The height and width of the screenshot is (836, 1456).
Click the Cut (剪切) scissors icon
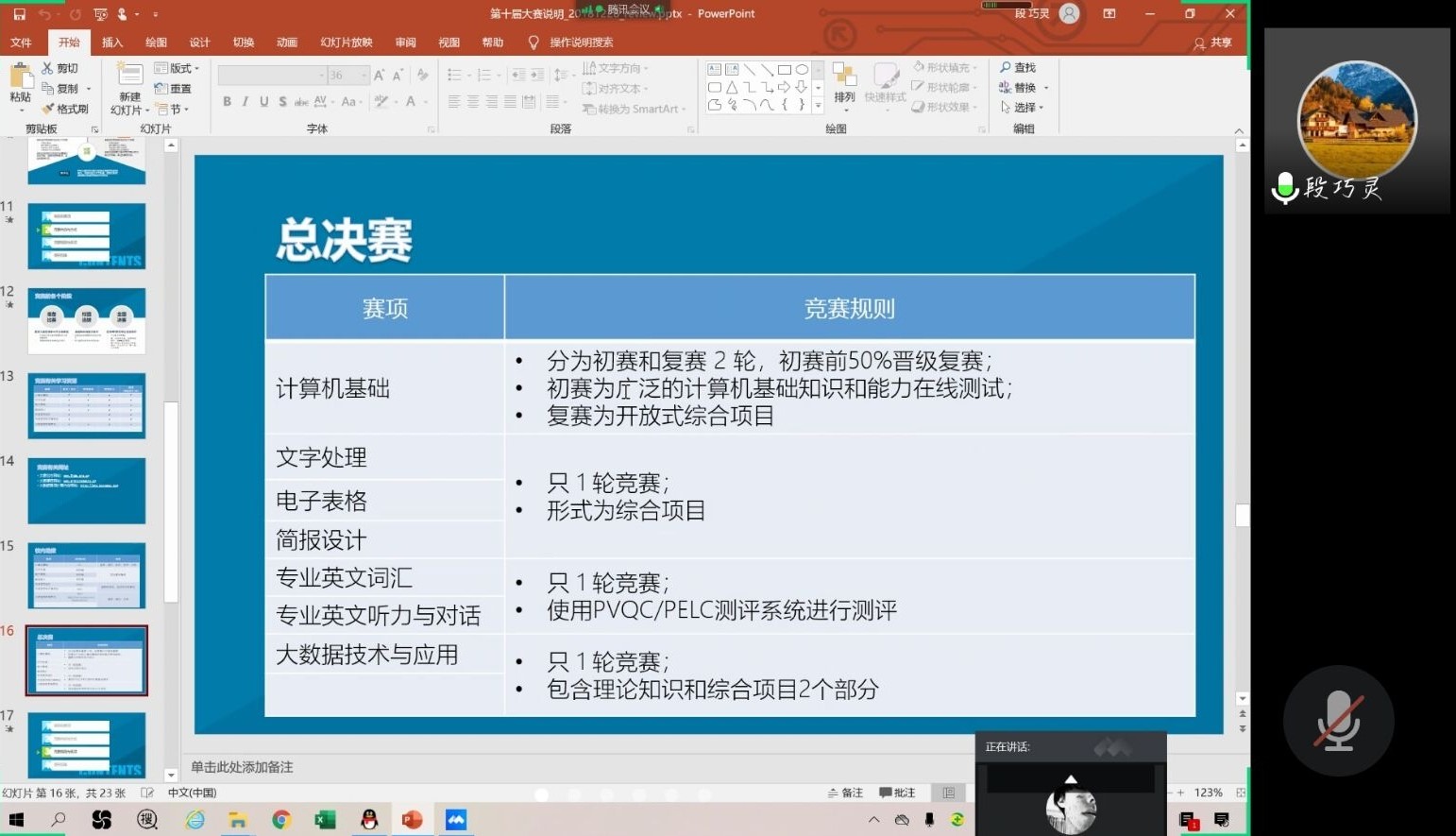click(x=48, y=68)
